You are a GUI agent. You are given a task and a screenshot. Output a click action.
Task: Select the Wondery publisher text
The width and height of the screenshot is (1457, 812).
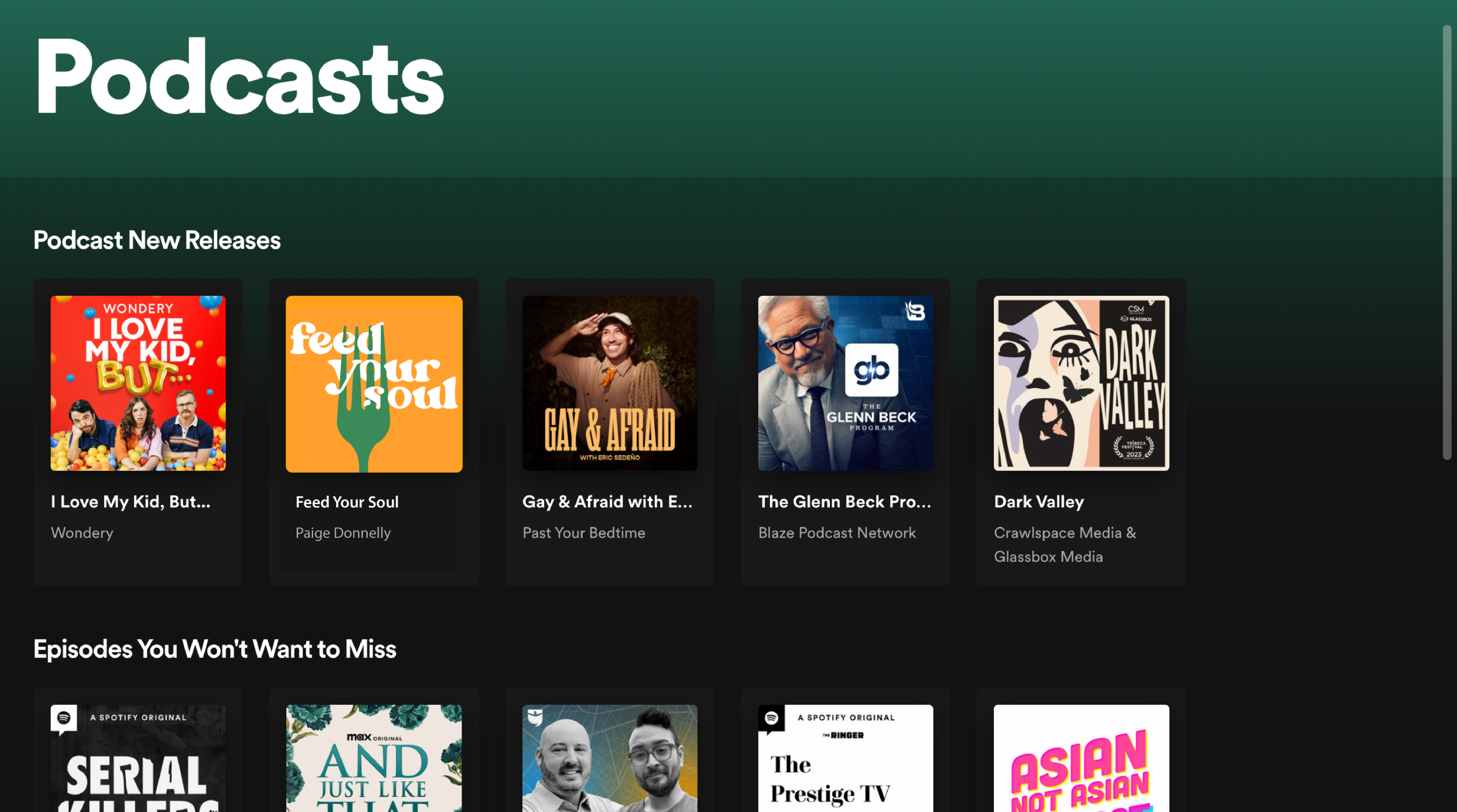[x=82, y=533]
